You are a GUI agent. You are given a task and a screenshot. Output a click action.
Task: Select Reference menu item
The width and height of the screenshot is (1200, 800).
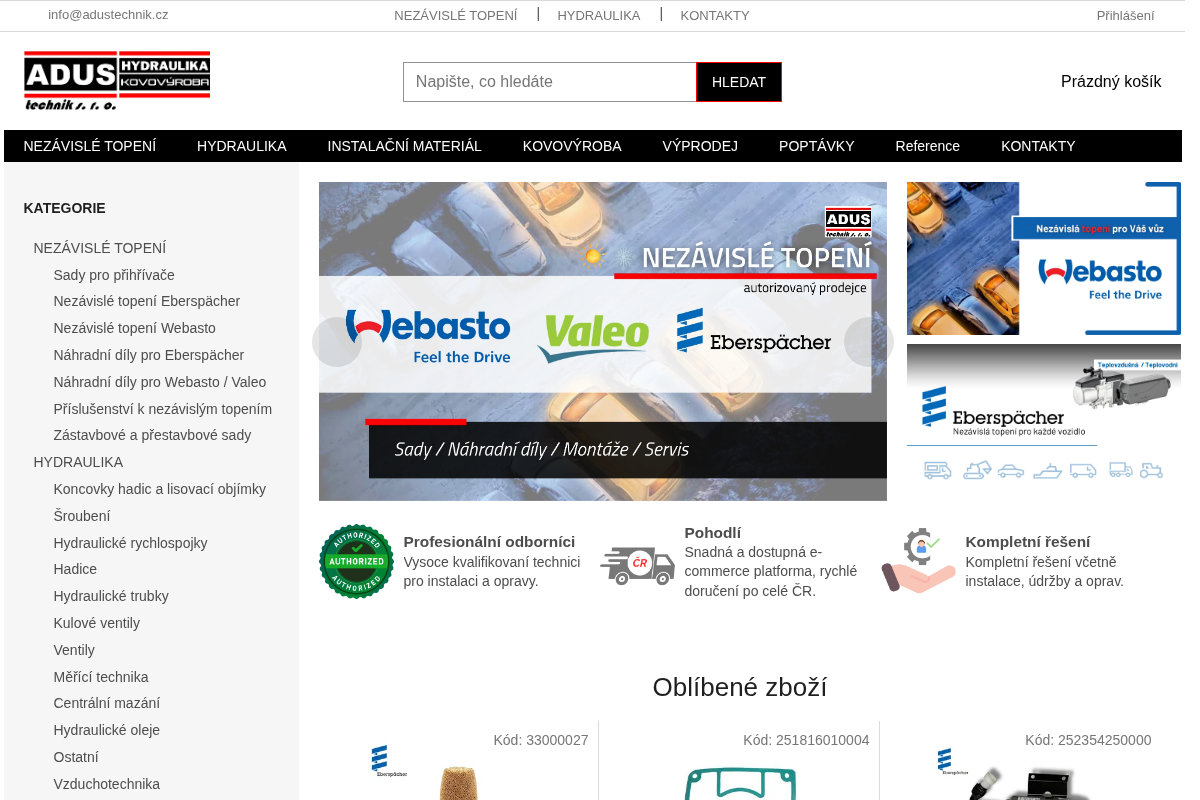point(928,146)
